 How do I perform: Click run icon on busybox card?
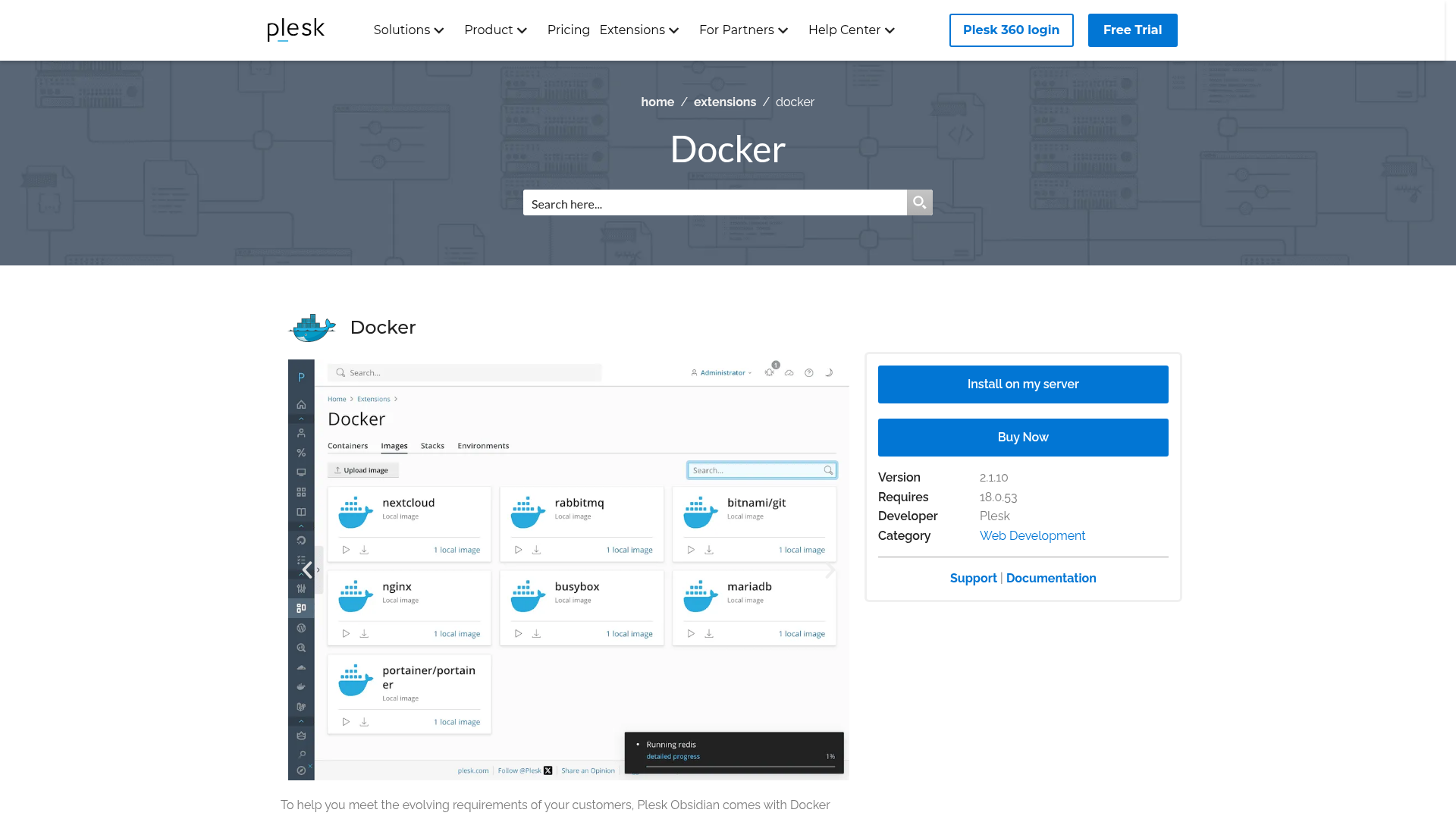(x=518, y=633)
